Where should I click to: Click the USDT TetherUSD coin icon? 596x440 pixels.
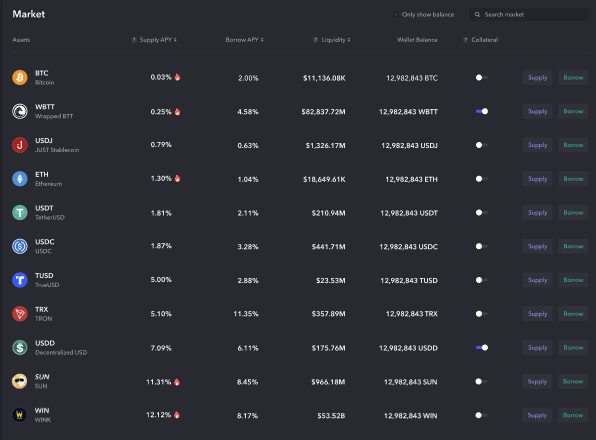20,212
